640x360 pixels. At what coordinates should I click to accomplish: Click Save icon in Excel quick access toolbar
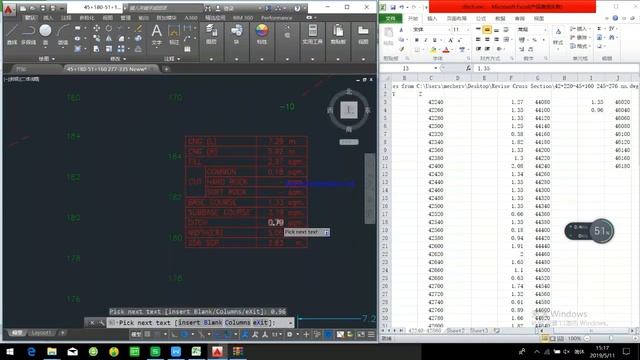(x=393, y=7)
